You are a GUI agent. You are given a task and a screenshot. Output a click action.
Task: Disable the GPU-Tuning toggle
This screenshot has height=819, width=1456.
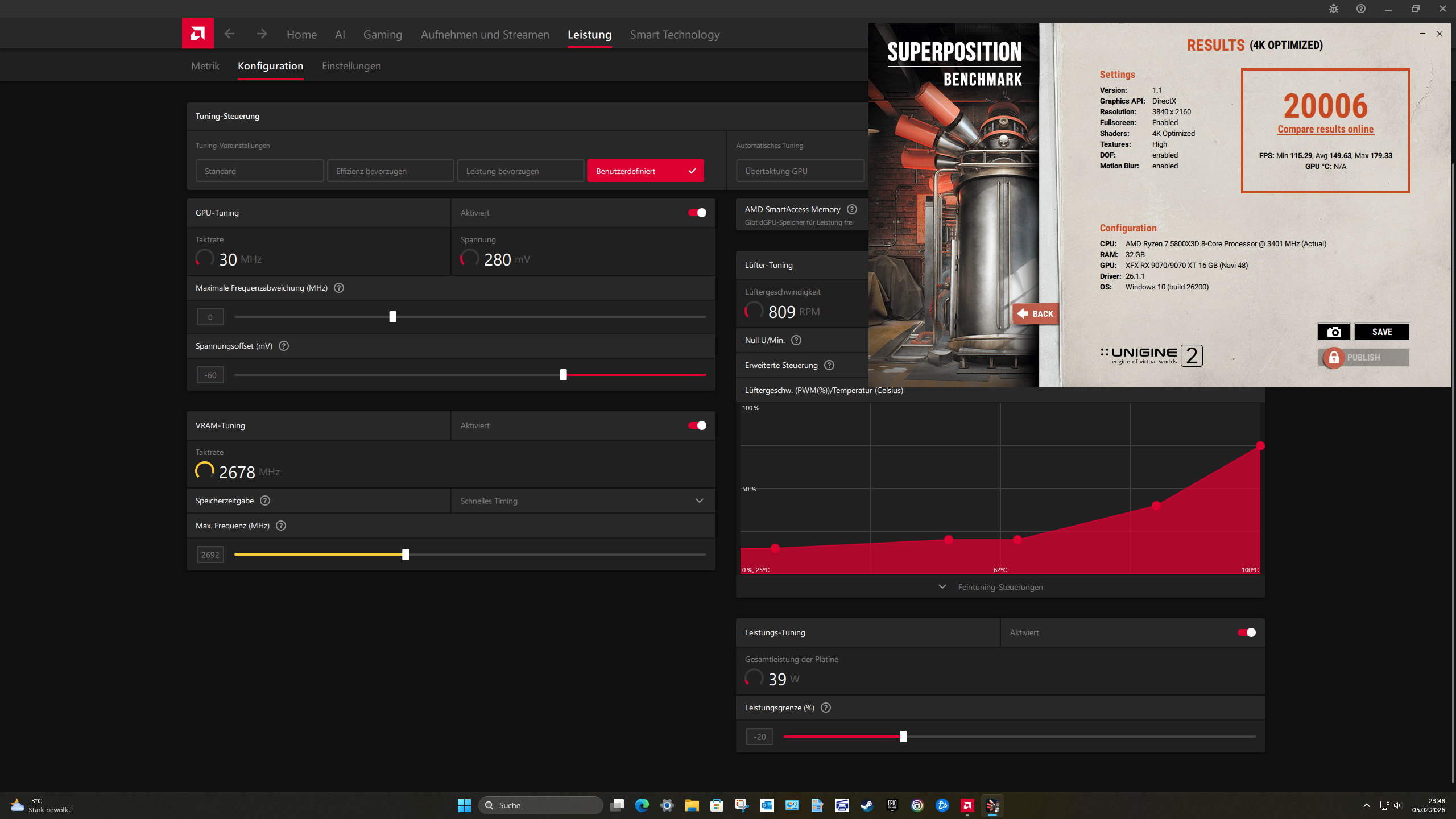click(x=696, y=212)
